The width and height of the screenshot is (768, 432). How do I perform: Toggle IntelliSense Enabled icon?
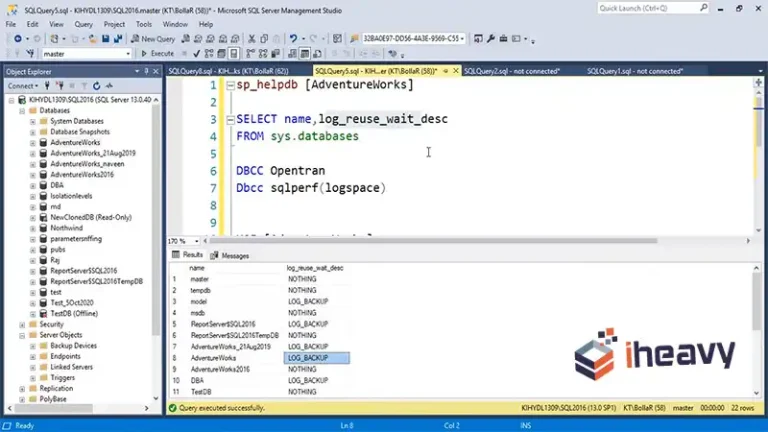click(x=234, y=54)
